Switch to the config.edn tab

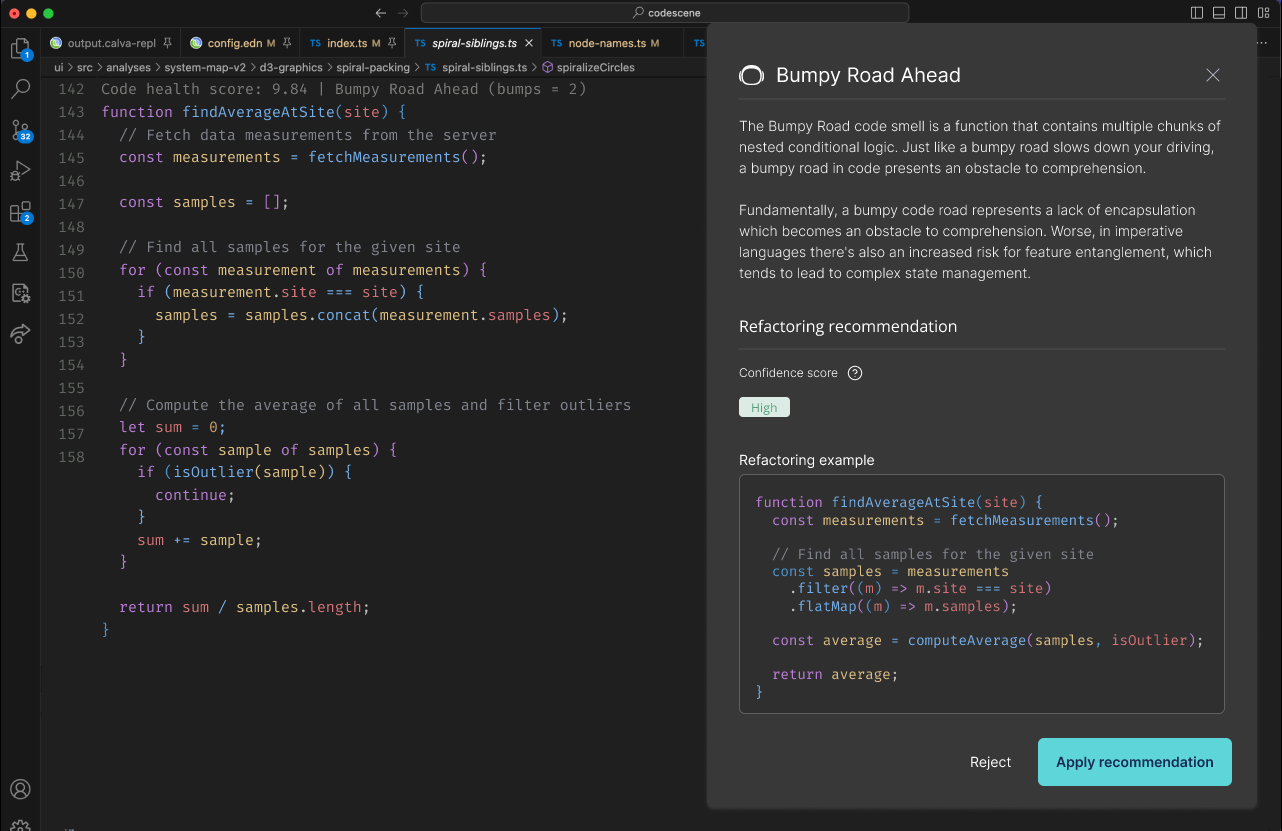coord(234,43)
